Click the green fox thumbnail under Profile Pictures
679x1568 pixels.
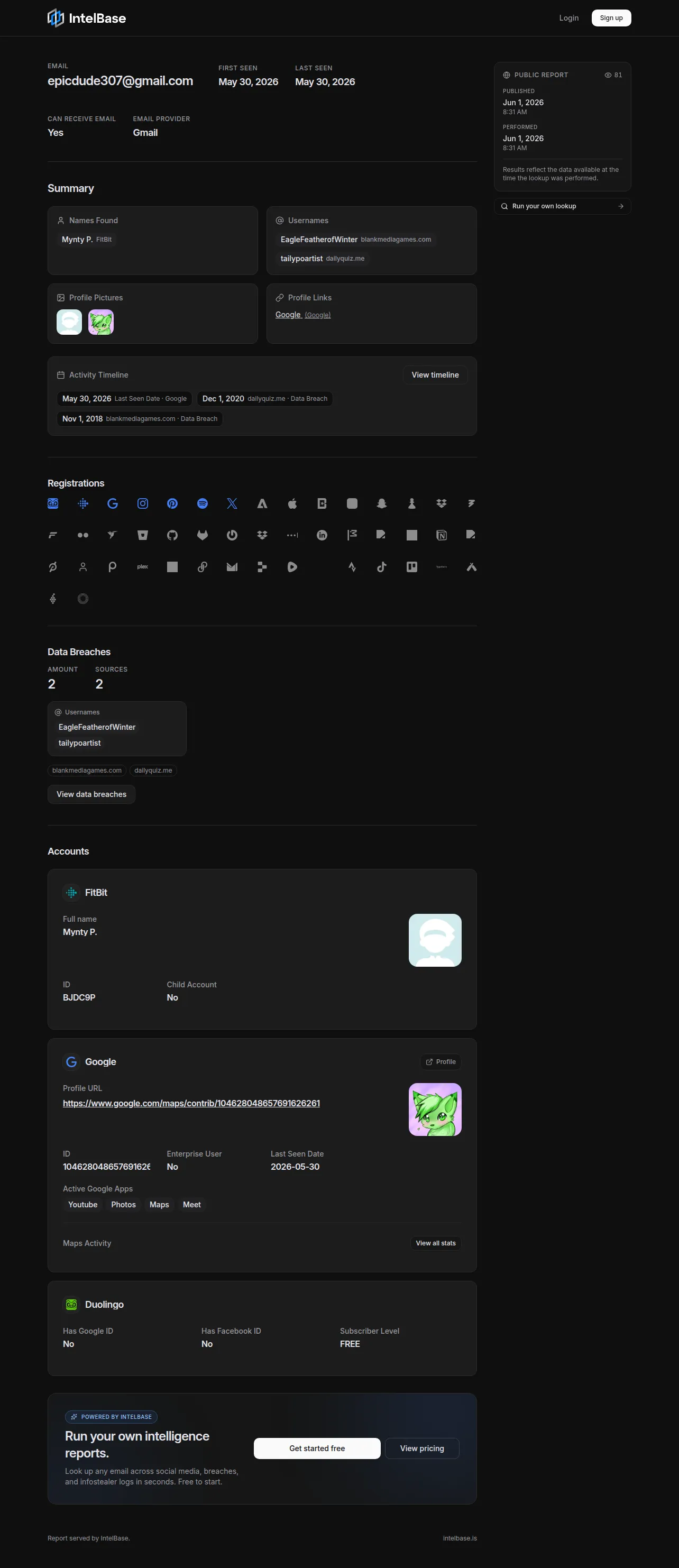tap(101, 322)
